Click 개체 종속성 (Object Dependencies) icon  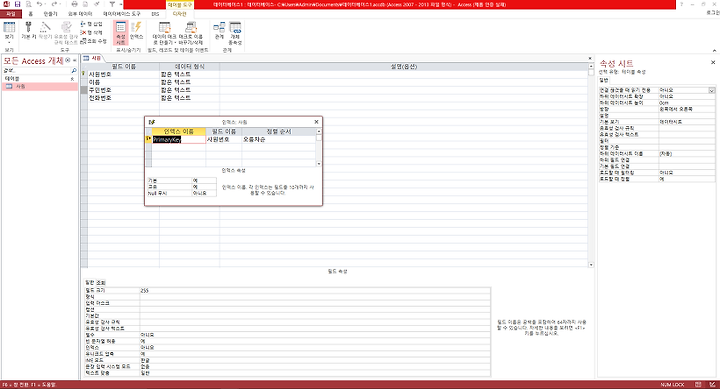tap(235, 33)
